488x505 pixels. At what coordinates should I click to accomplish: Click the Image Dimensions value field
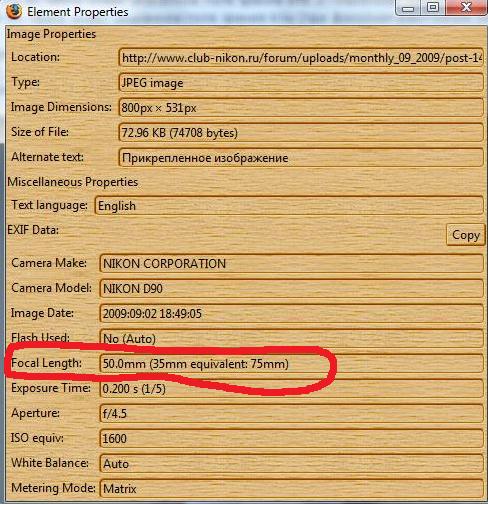[301, 107]
